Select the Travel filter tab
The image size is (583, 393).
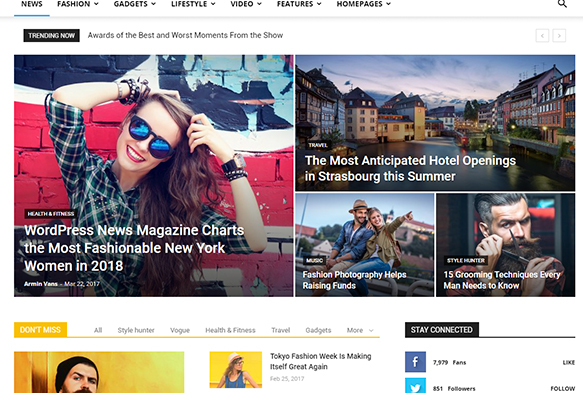tap(280, 330)
